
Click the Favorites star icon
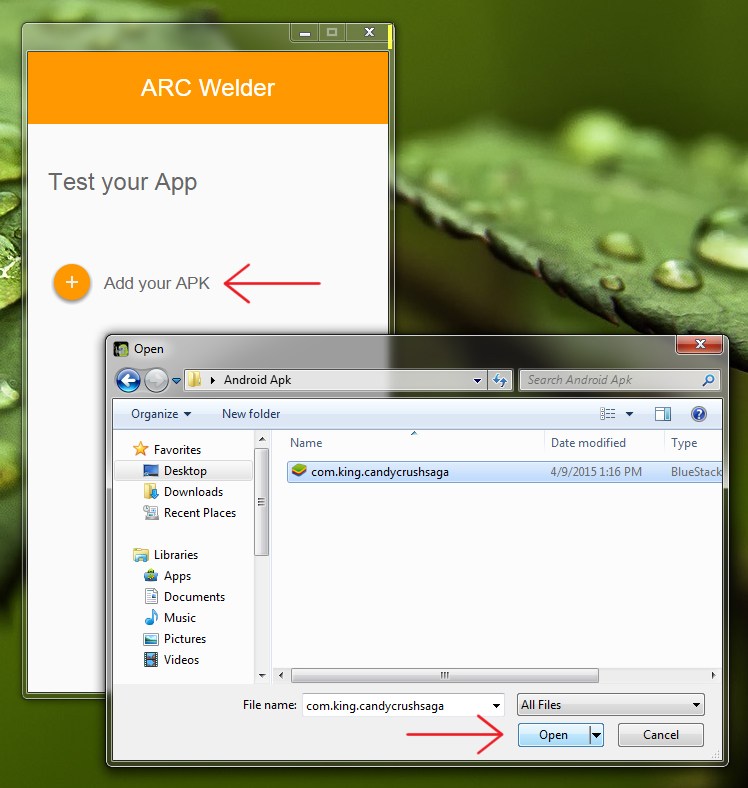(141, 449)
